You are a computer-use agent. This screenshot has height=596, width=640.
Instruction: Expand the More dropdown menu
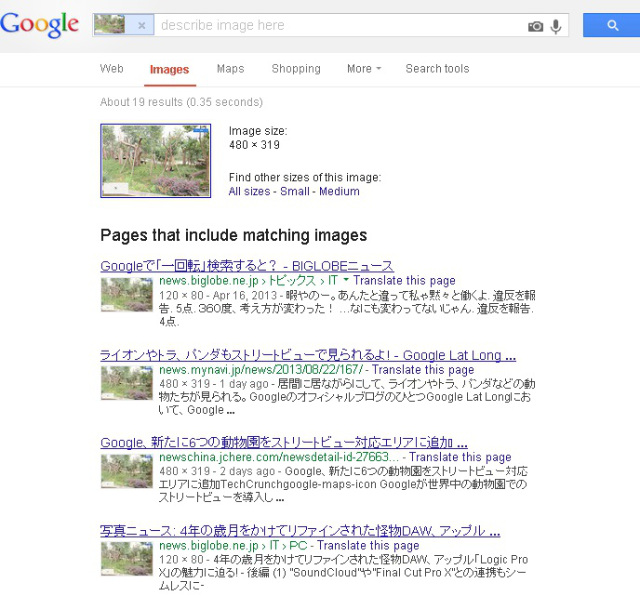[364, 69]
